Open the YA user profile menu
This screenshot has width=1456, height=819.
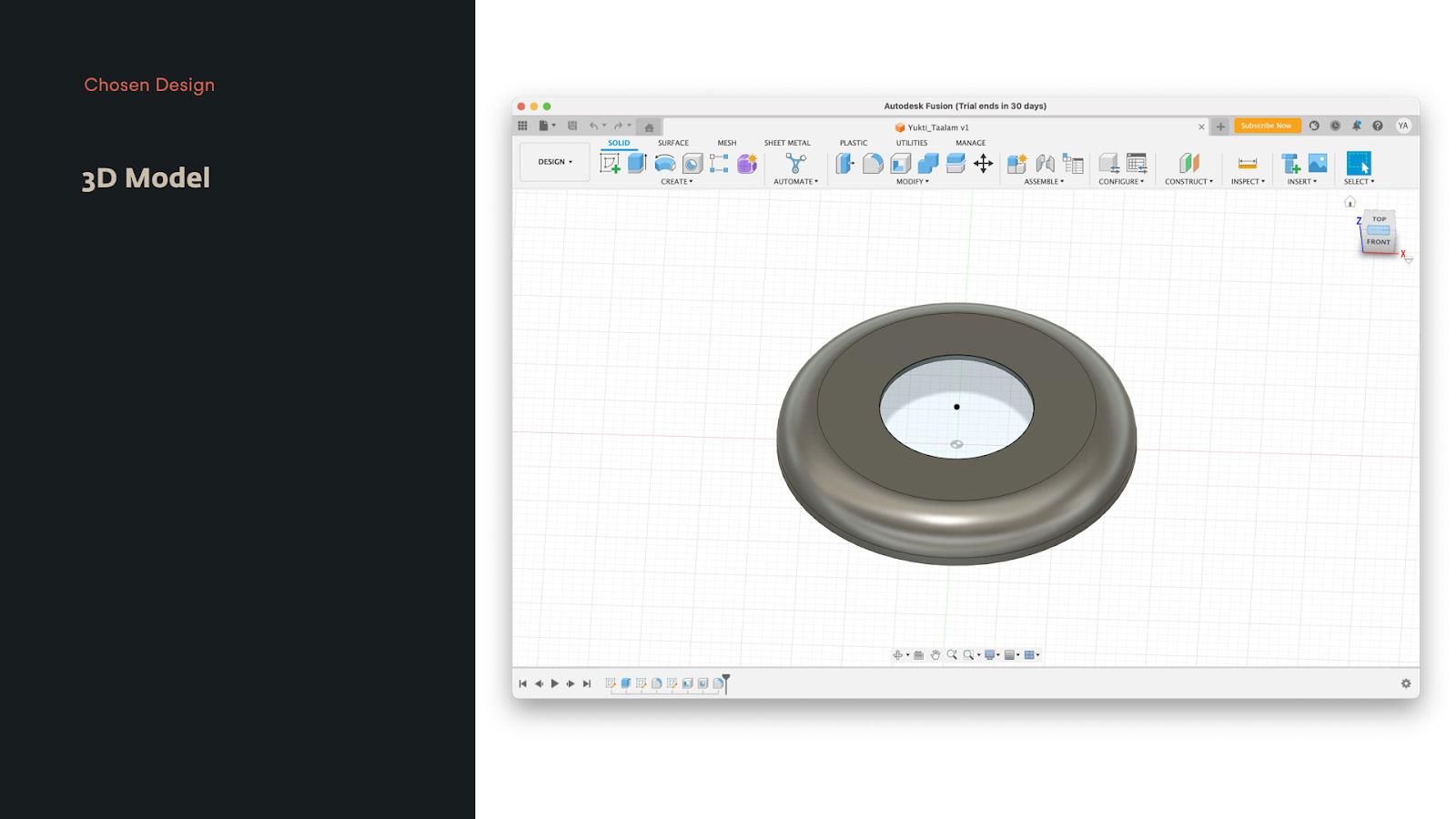1403,126
